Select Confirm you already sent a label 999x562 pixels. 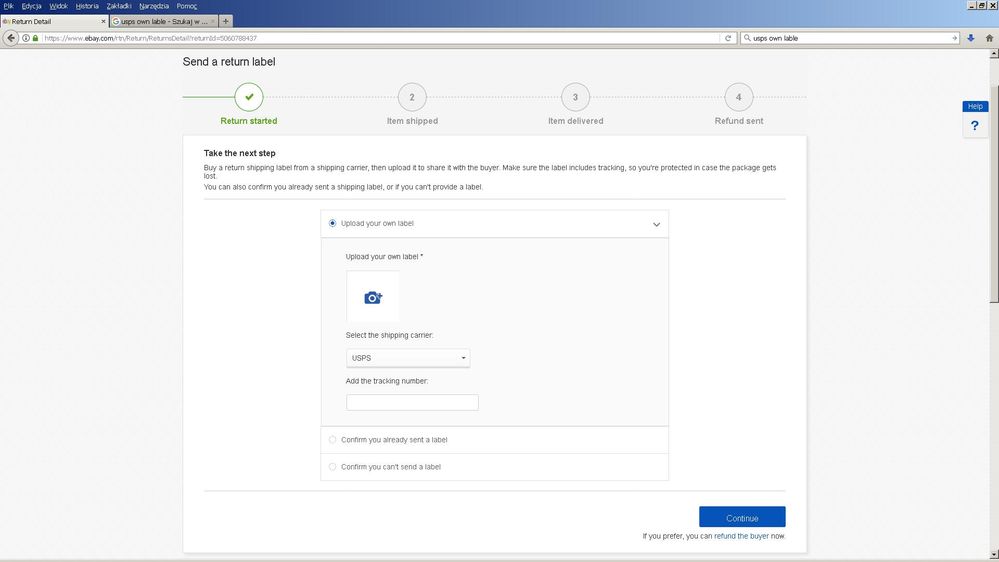[333, 440]
